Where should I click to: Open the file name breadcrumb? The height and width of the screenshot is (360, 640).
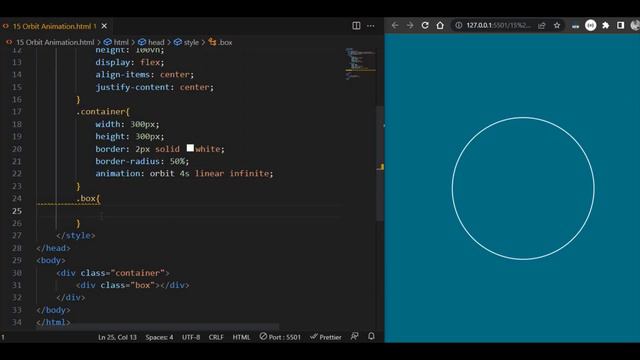tap(49, 42)
